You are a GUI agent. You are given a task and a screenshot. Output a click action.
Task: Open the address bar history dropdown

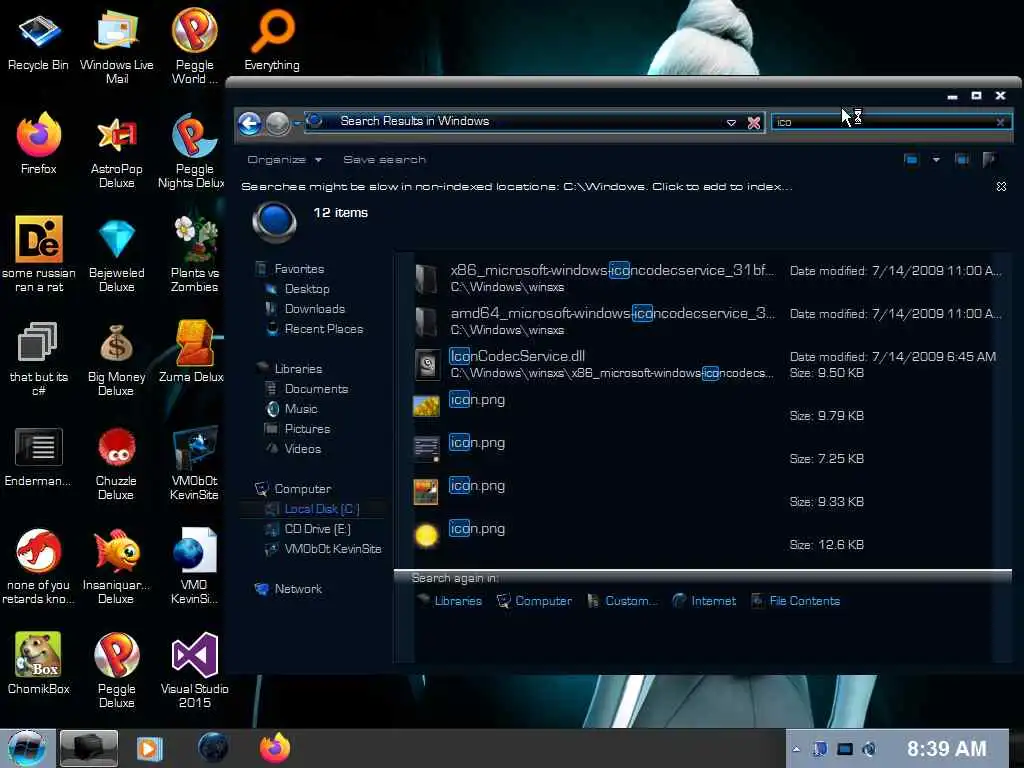[731, 123]
